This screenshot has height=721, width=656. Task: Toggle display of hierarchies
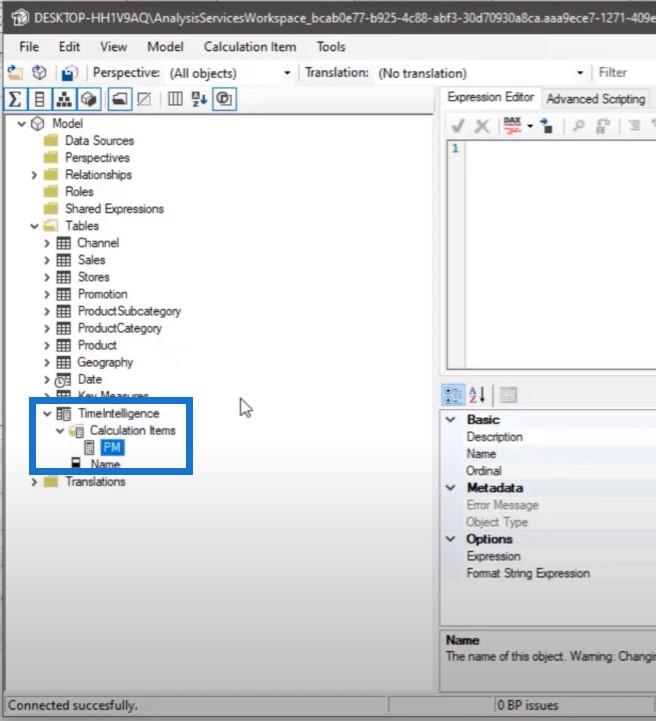click(64, 99)
